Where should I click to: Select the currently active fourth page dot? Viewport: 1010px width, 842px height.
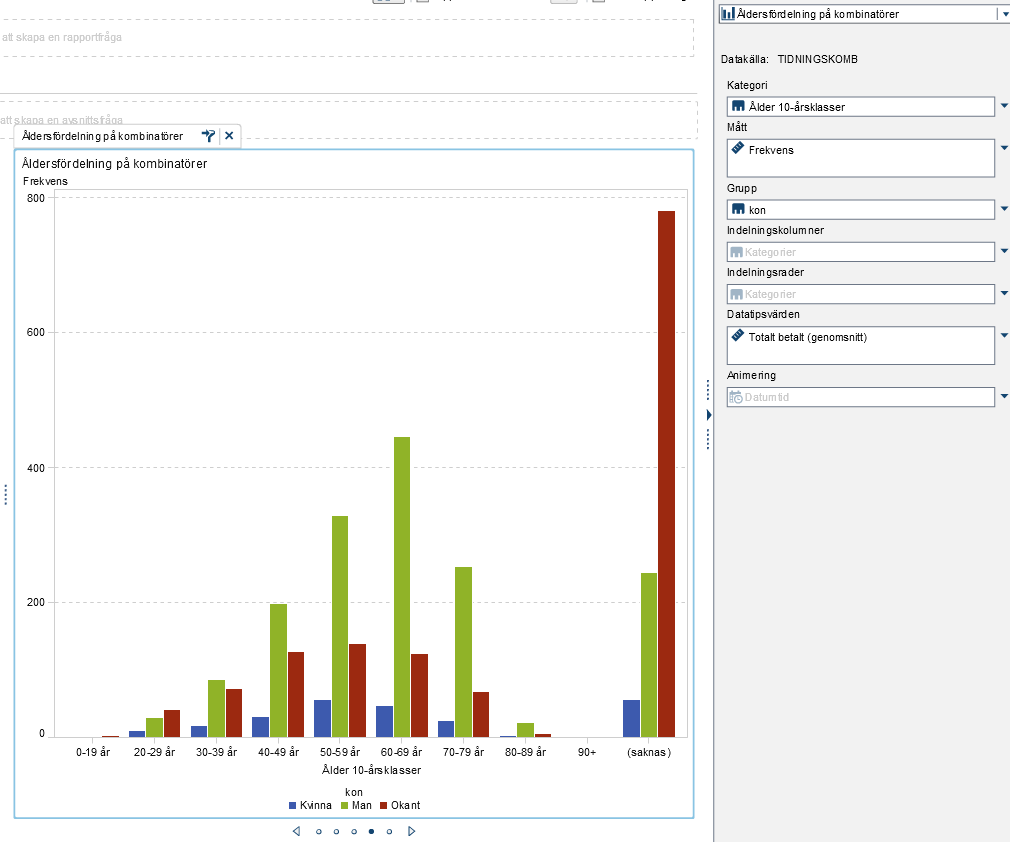371,831
